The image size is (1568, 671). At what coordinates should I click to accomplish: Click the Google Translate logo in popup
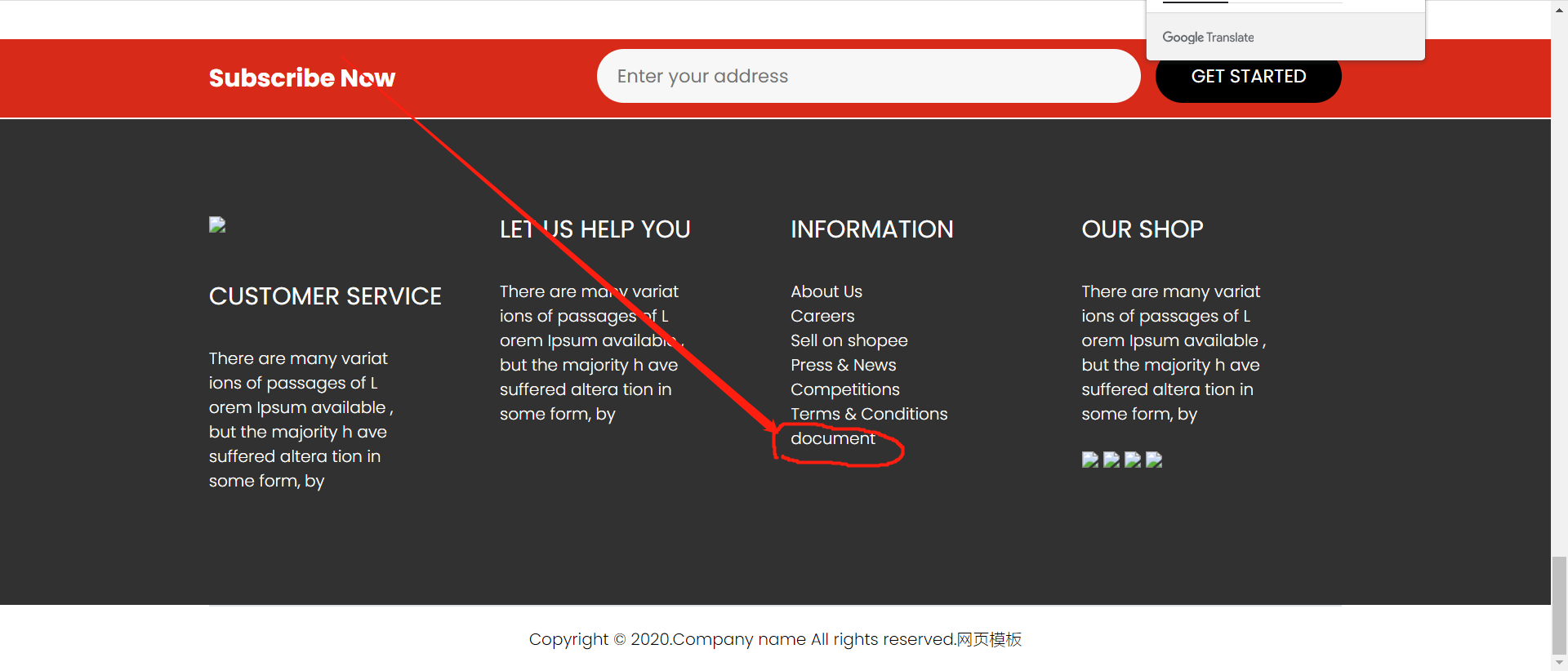coord(1208,38)
